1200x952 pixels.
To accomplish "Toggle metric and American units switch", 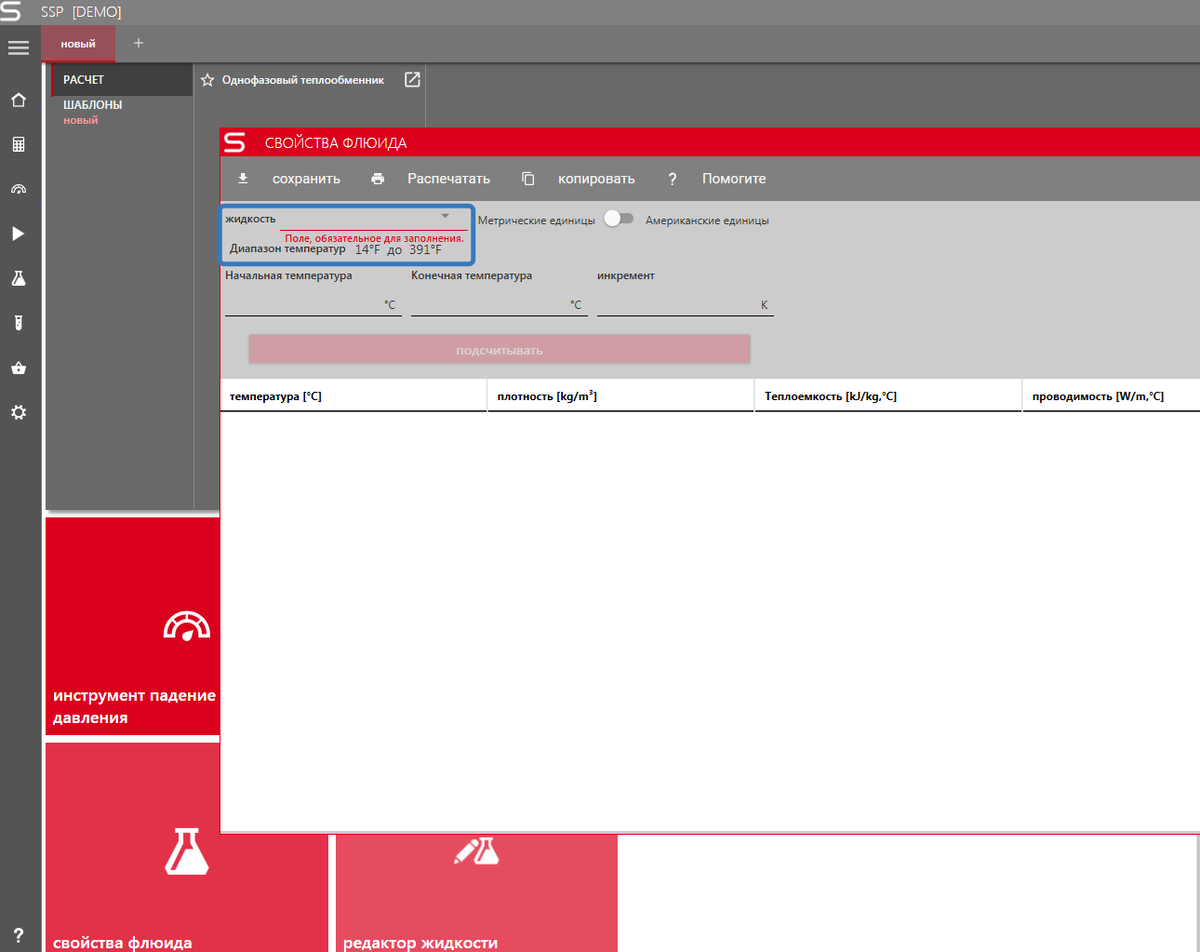I will pos(620,220).
